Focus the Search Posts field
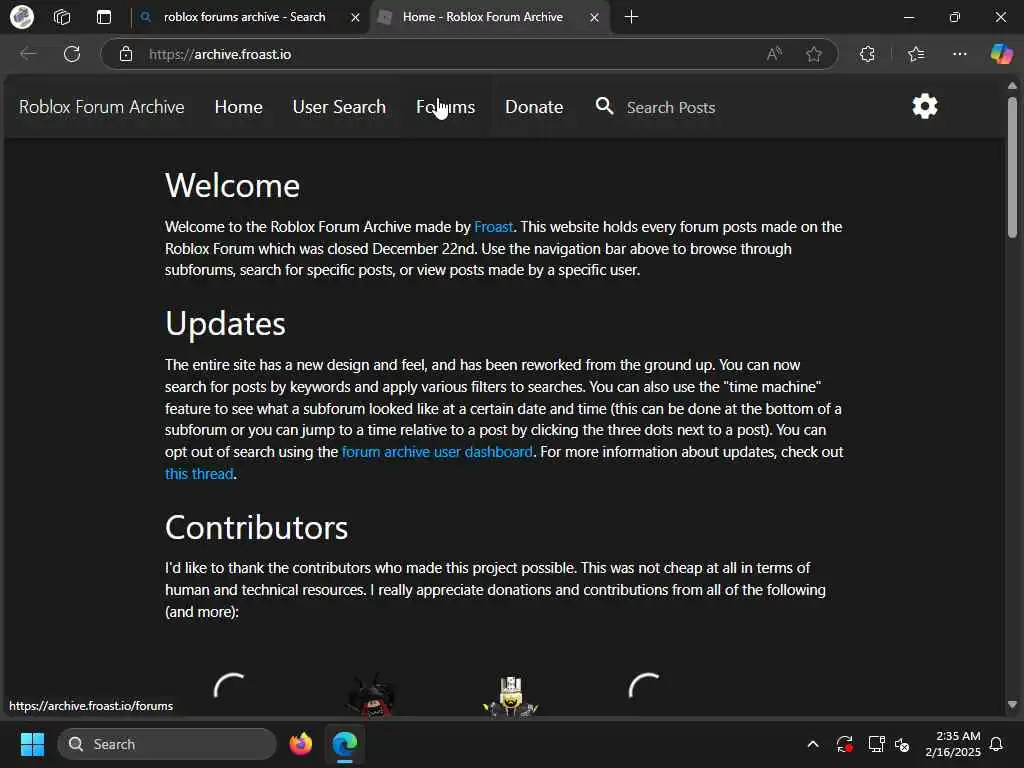The height and width of the screenshot is (768, 1024). (671, 107)
